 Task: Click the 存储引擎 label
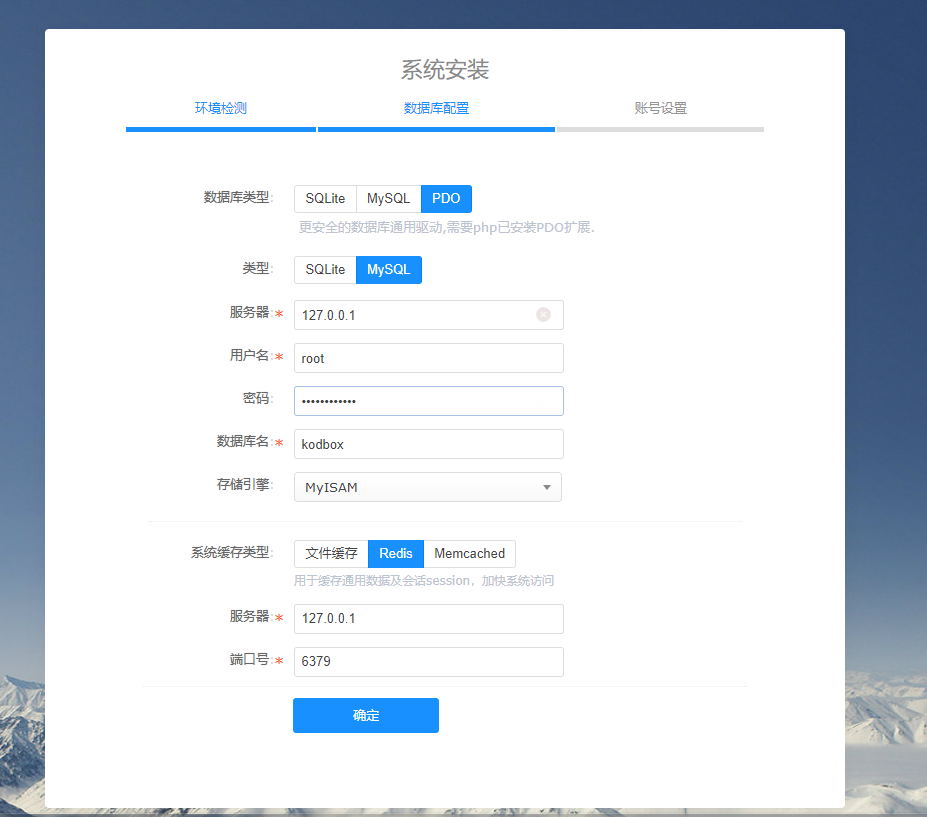[x=243, y=485]
